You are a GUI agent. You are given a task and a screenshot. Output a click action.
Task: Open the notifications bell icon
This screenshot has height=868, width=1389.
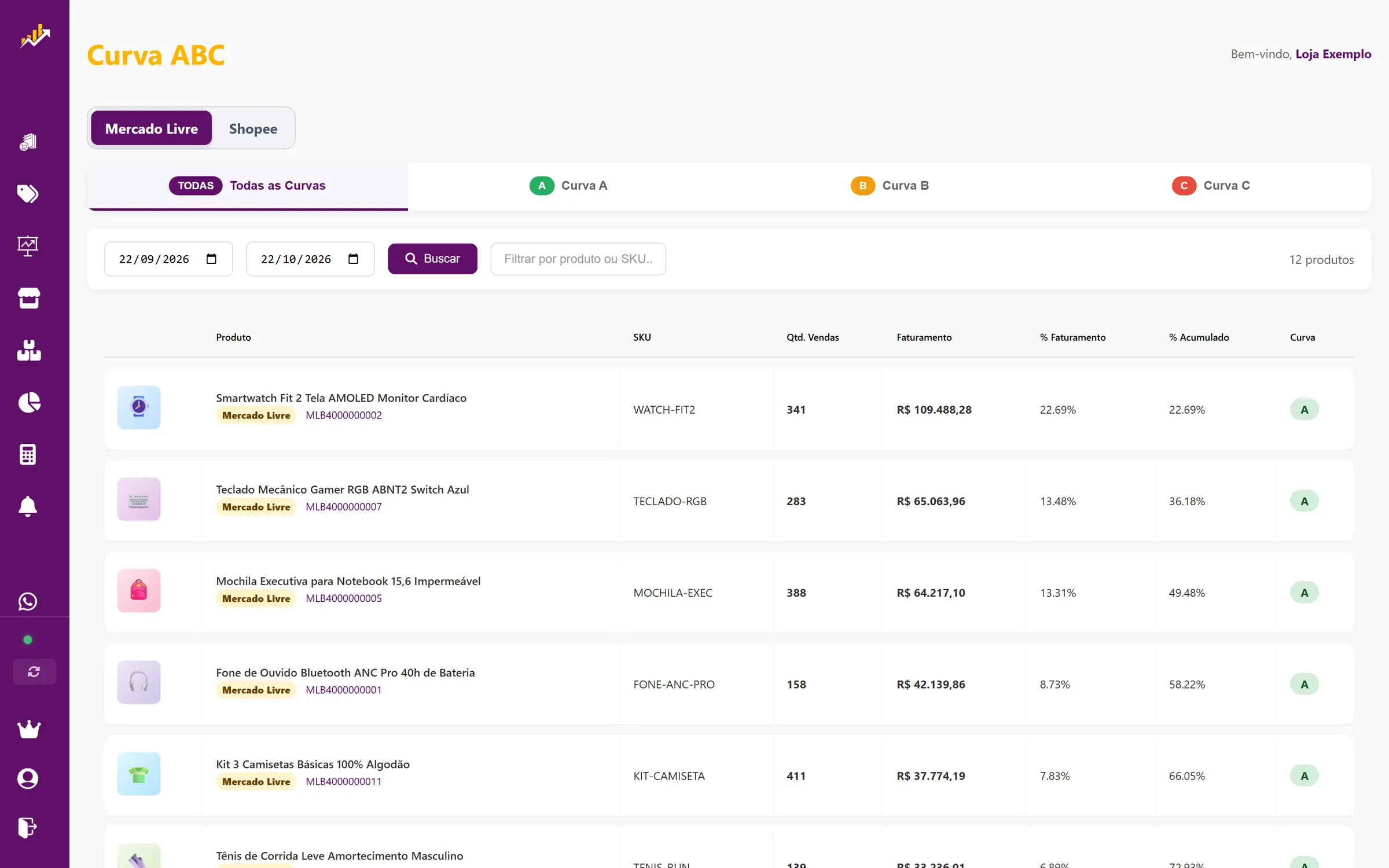point(28,506)
